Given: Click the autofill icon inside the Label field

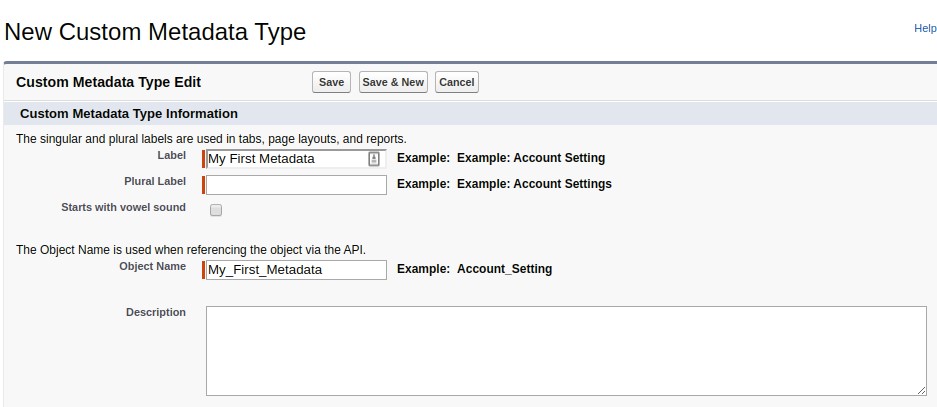Looking at the screenshot, I should pyautogui.click(x=374, y=158).
